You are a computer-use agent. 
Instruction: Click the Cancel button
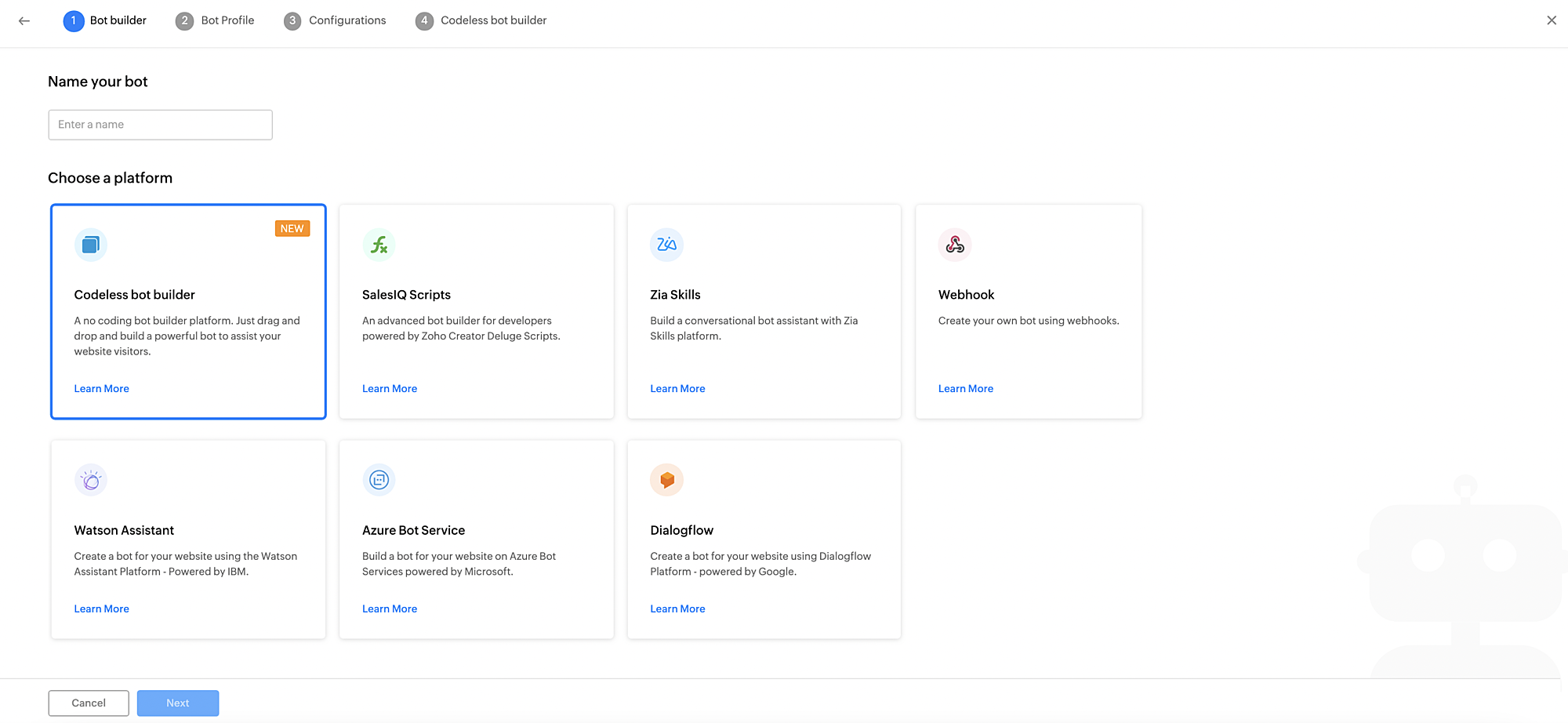(89, 703)
